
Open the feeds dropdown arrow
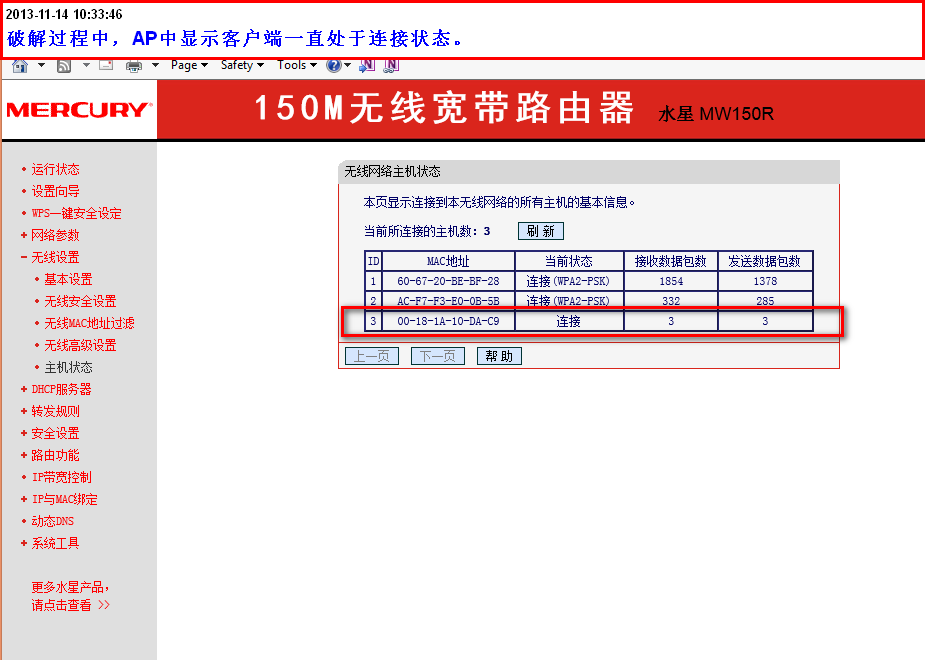(86, 65)
